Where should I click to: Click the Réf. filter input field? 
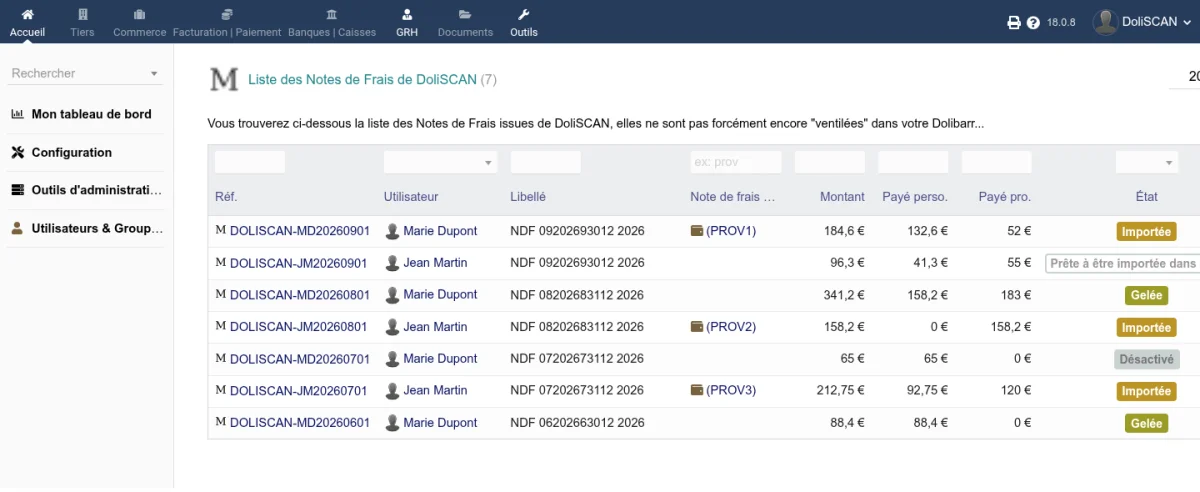click(x=250, y=162)
